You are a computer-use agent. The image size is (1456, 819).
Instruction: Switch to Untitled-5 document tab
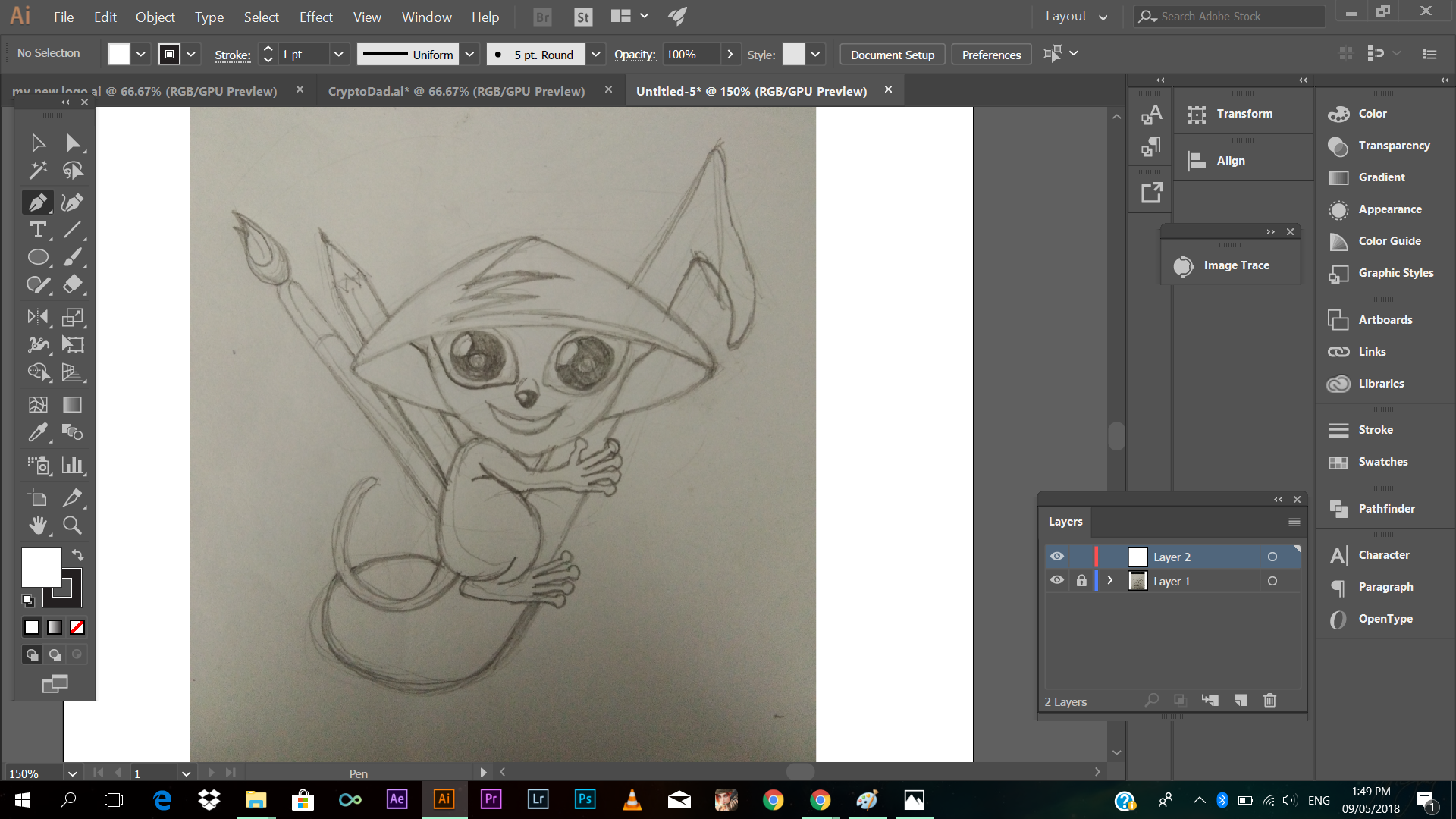click(x=752, y=91)
